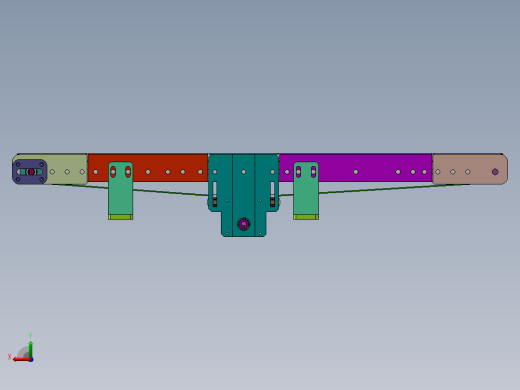Click the green Y axis of the triad
520x390 pixels.
(30, 350)
